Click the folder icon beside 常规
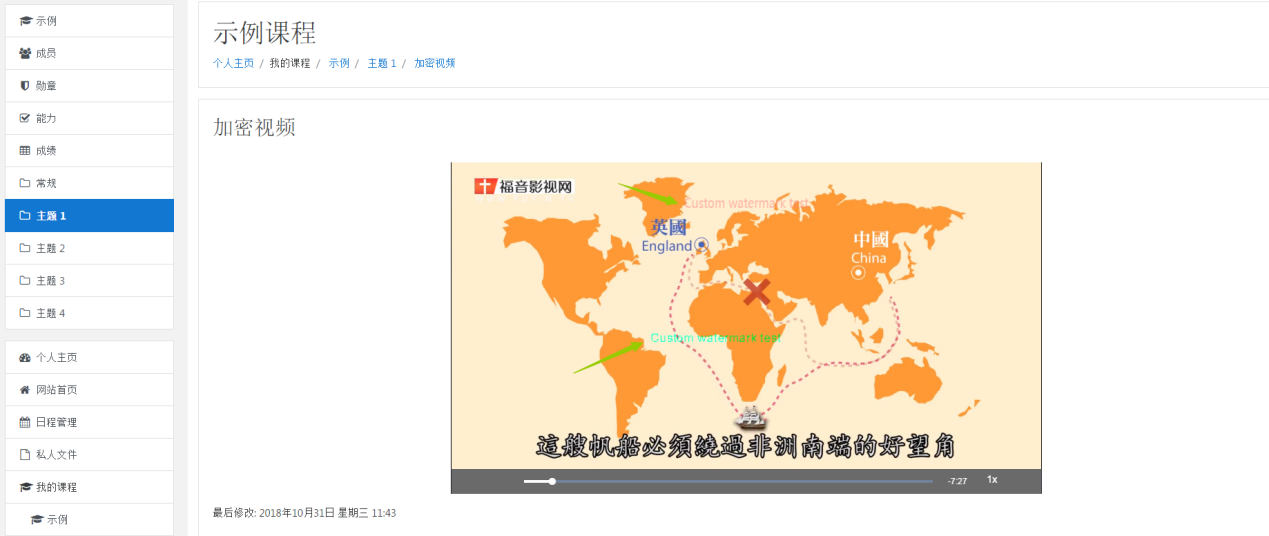1269x536 pixels. (x=25, y=183)
